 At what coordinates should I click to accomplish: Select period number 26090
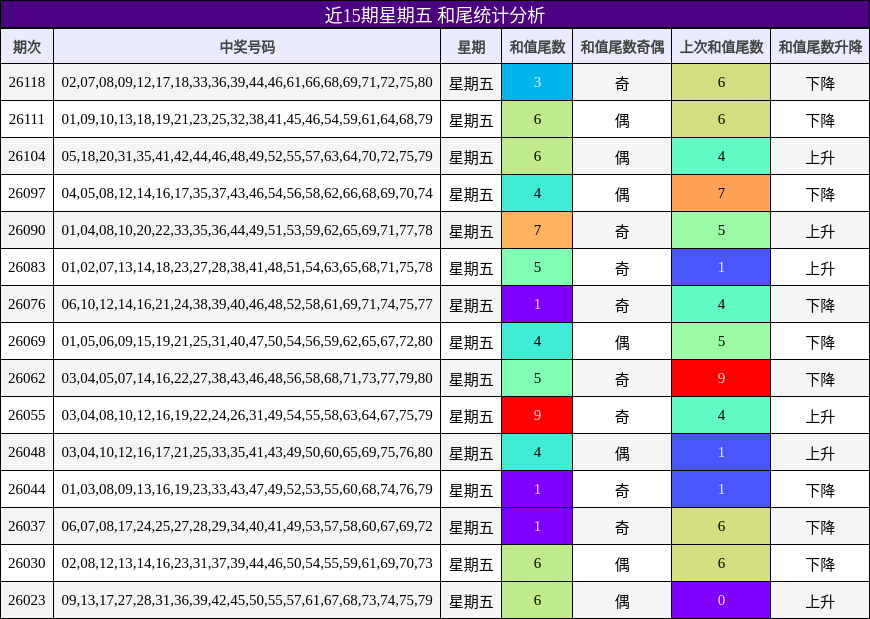pos(27,230)
